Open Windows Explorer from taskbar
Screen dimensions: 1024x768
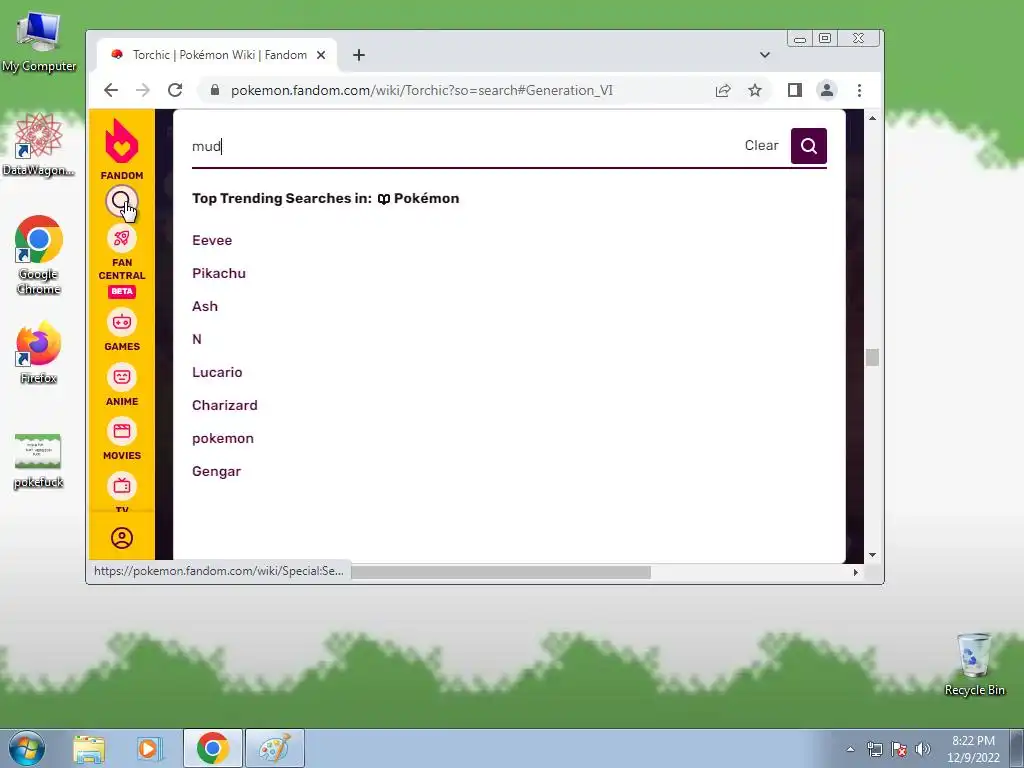click(89, 748)
